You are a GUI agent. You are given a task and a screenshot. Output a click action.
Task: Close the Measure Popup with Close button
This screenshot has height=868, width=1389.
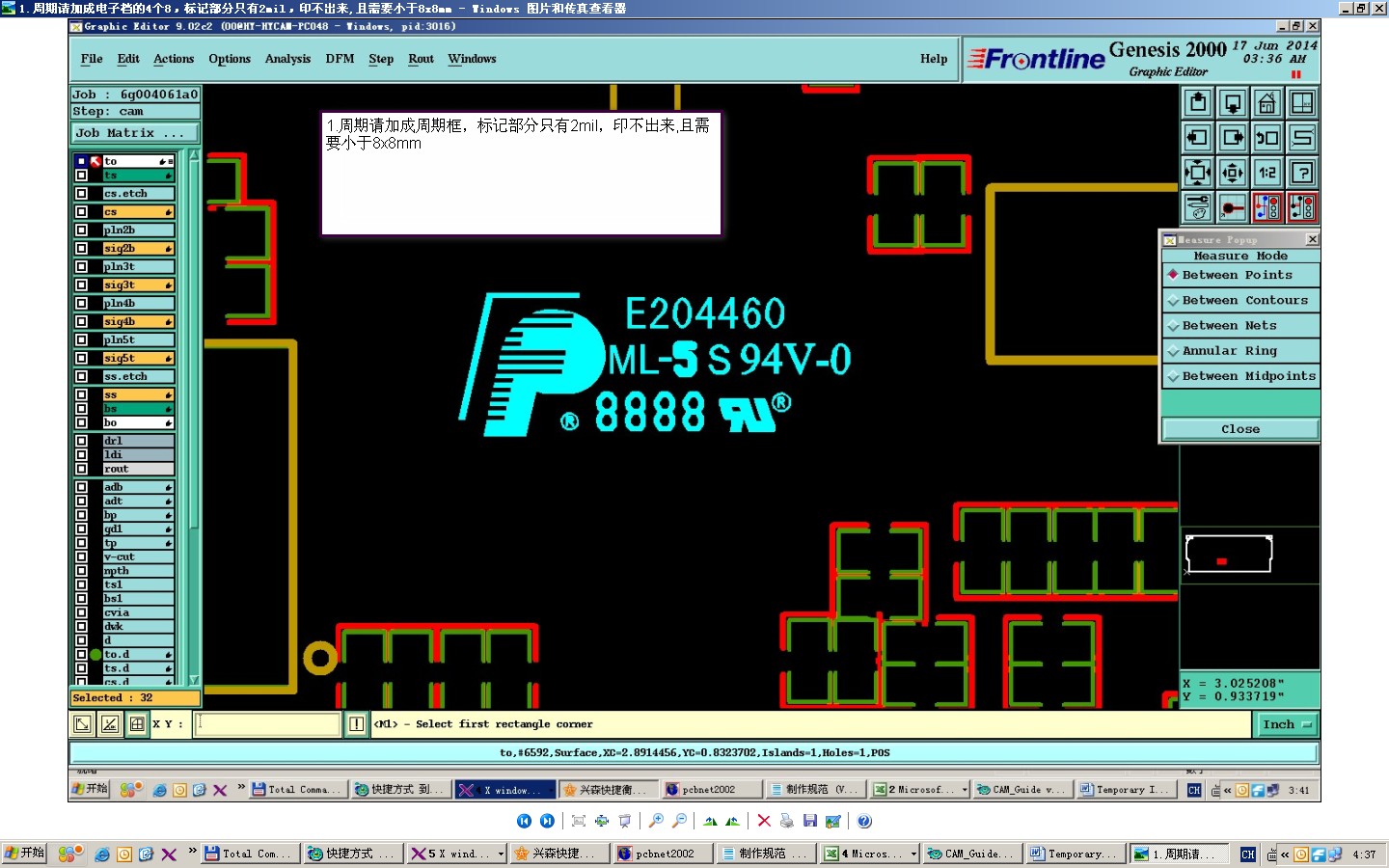point(1240,429)
